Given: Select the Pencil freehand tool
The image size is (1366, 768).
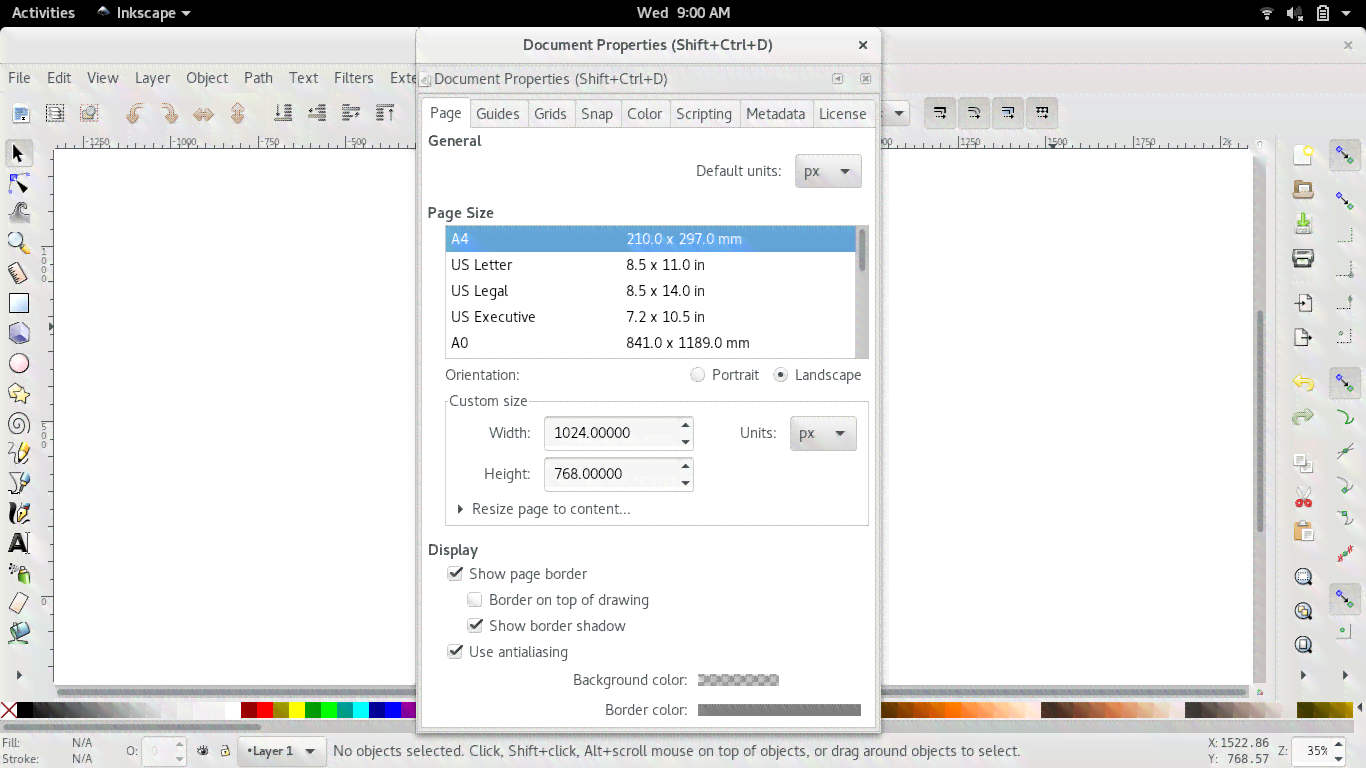Looking at the screenshot, I should tap(19, 453).
